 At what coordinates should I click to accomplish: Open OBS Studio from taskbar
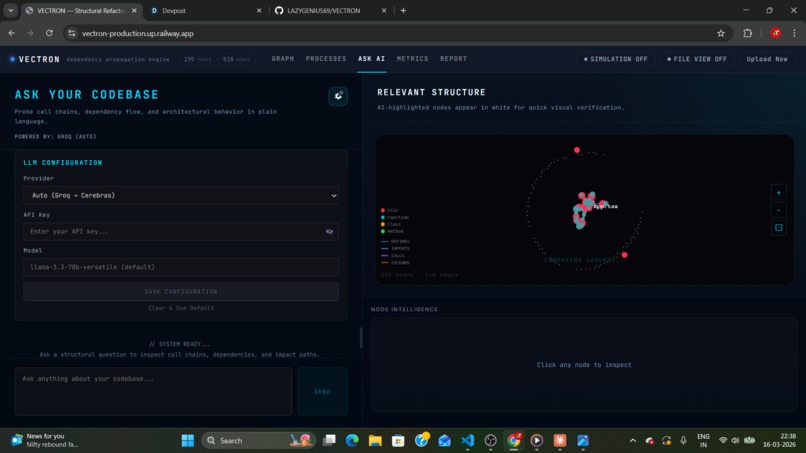(x=491, y=441)
